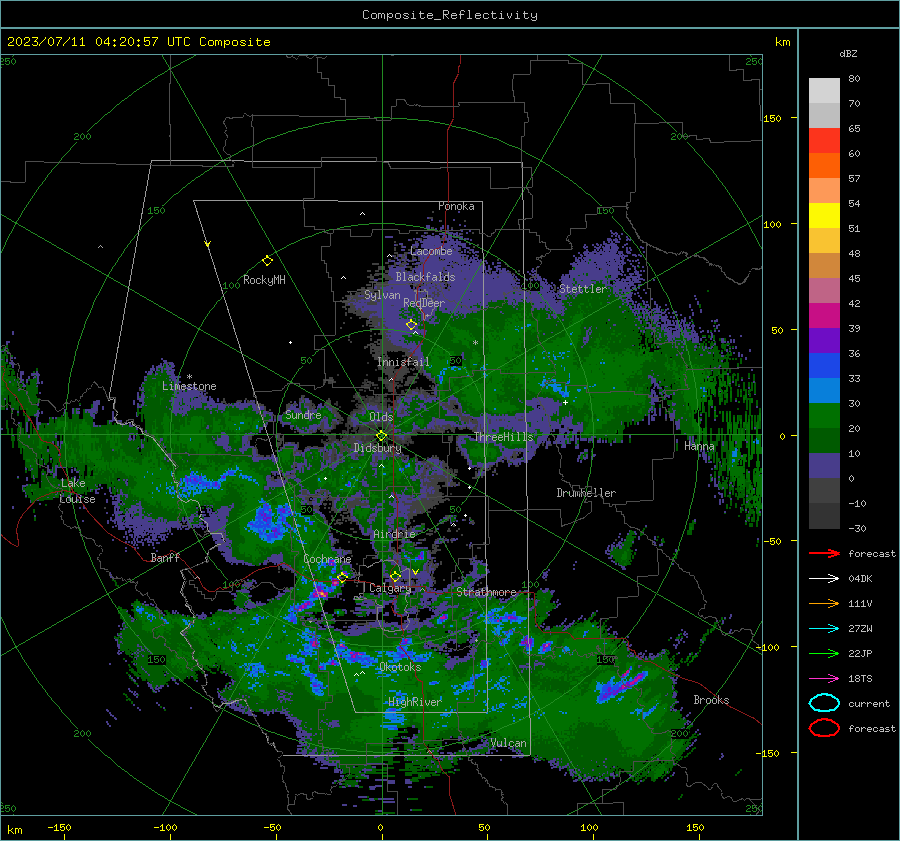Click the yellow diamond marker near RockyMH
Screen dimensions: 900x841
[267, 261]
